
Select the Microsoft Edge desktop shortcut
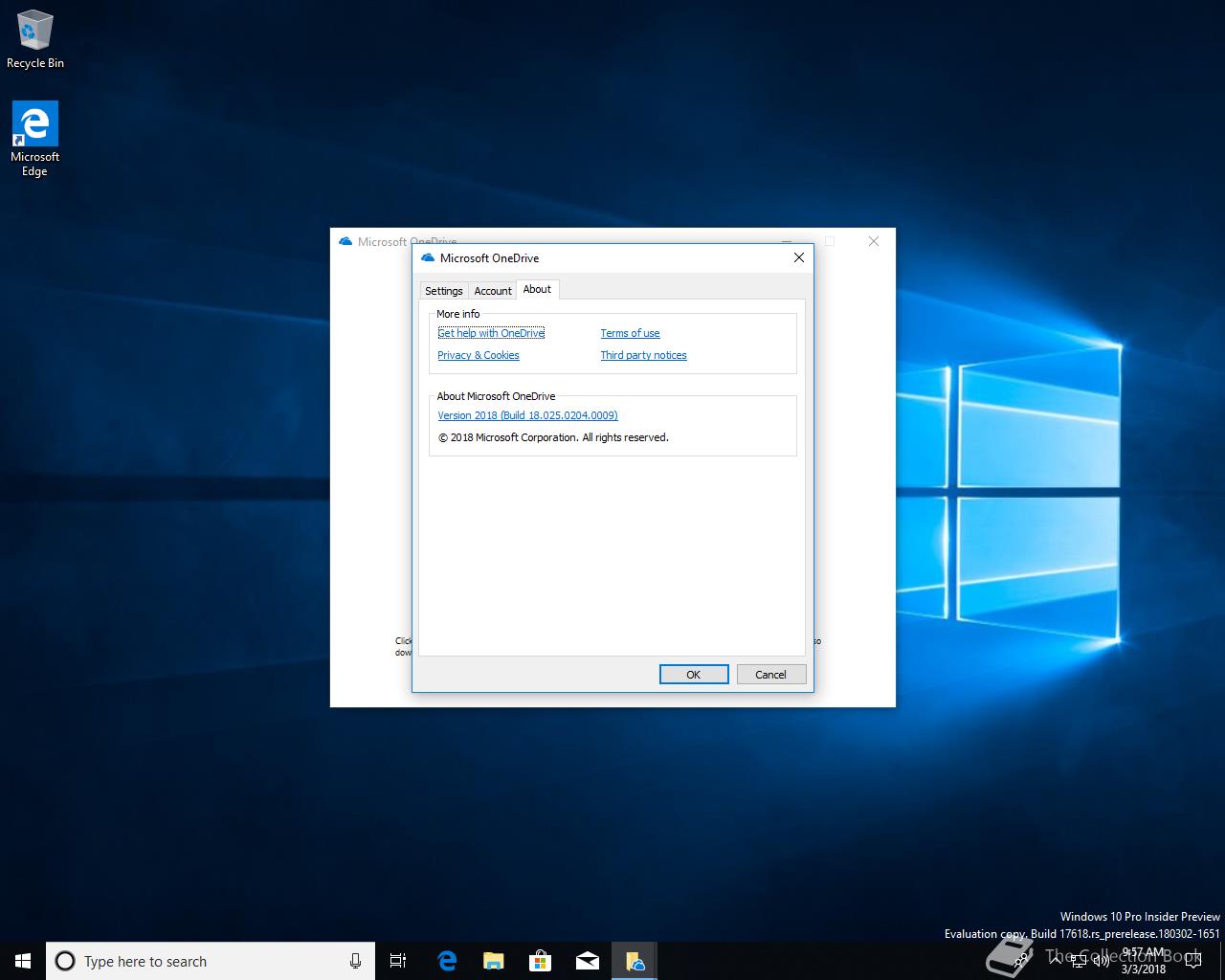pyautogui.click(x=34, y=139)
